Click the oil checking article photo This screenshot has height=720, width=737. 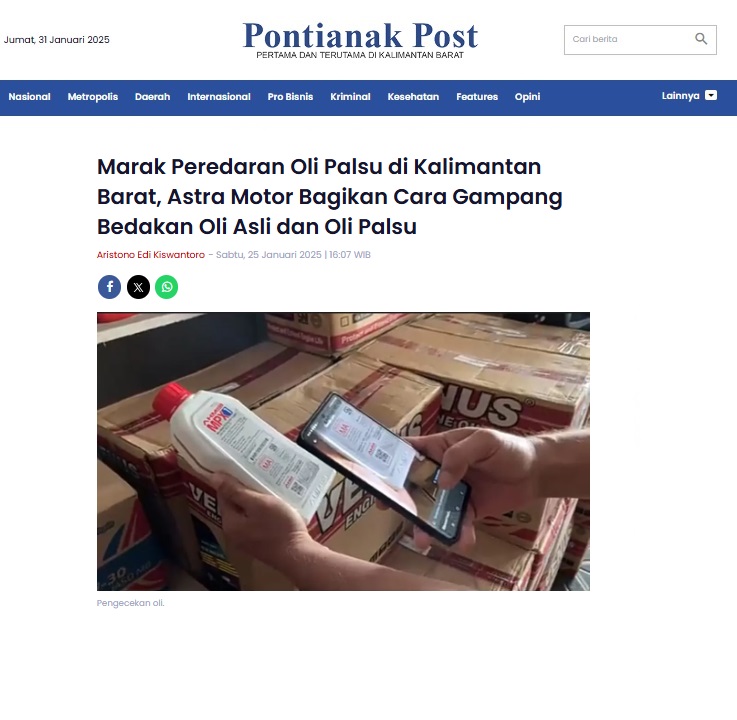[x=343, y=451]
